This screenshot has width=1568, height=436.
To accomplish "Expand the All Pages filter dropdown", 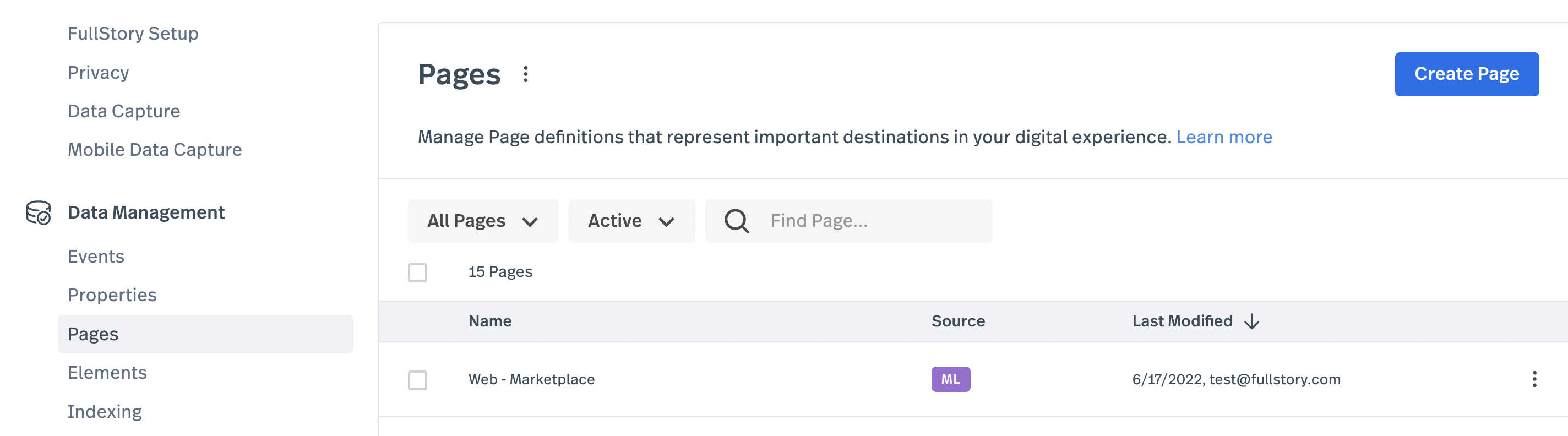I will (x=483, y=221).
